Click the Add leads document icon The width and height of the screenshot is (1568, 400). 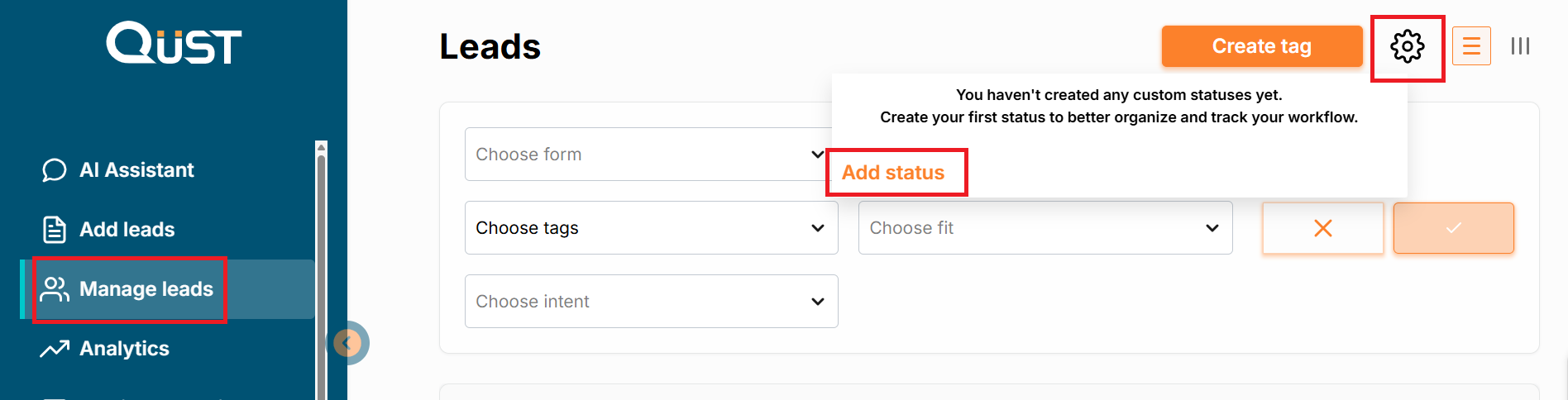(55, 230)
